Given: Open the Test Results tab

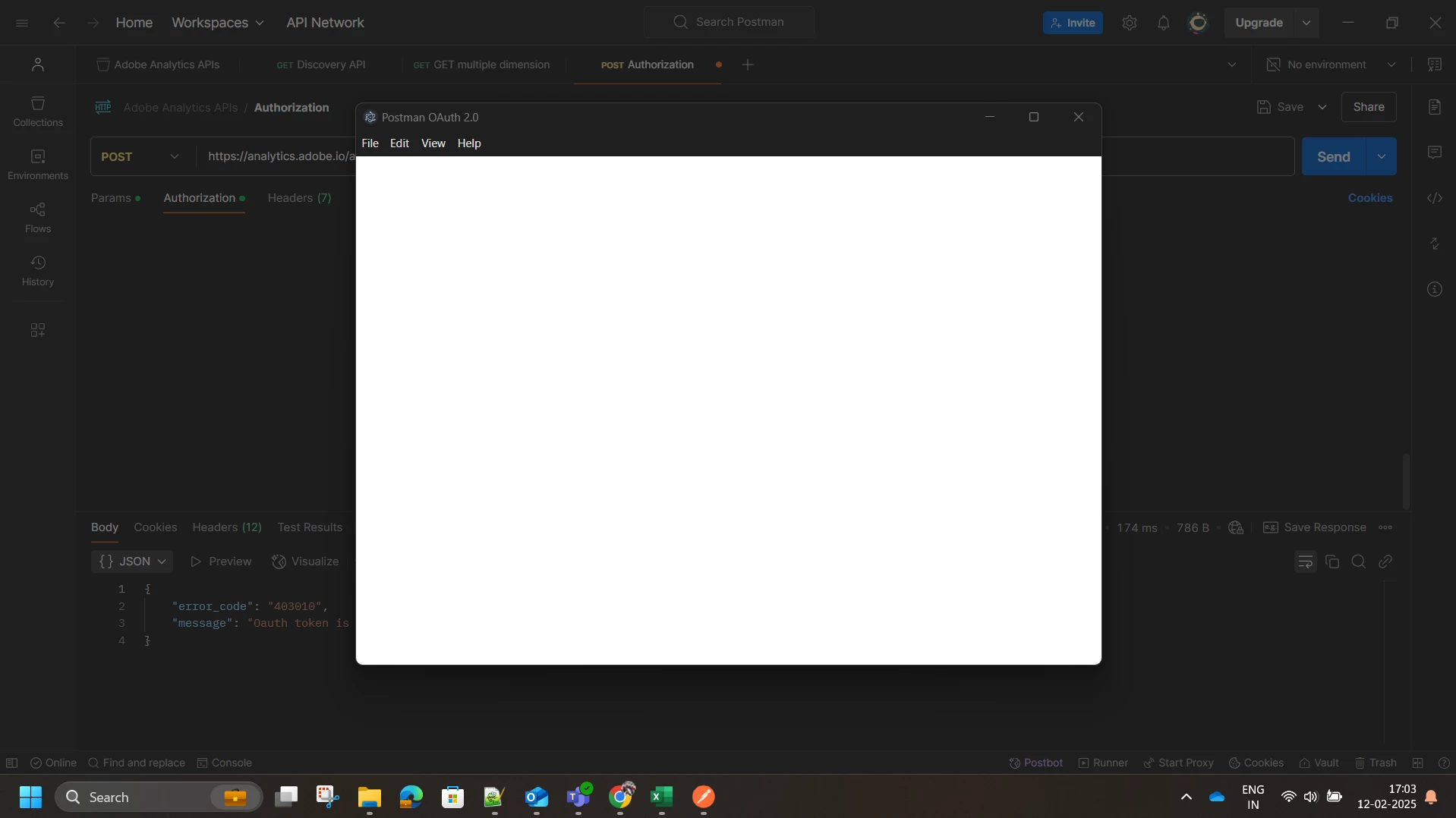Looking at the screenshot, I should click(x=310, y=527).
